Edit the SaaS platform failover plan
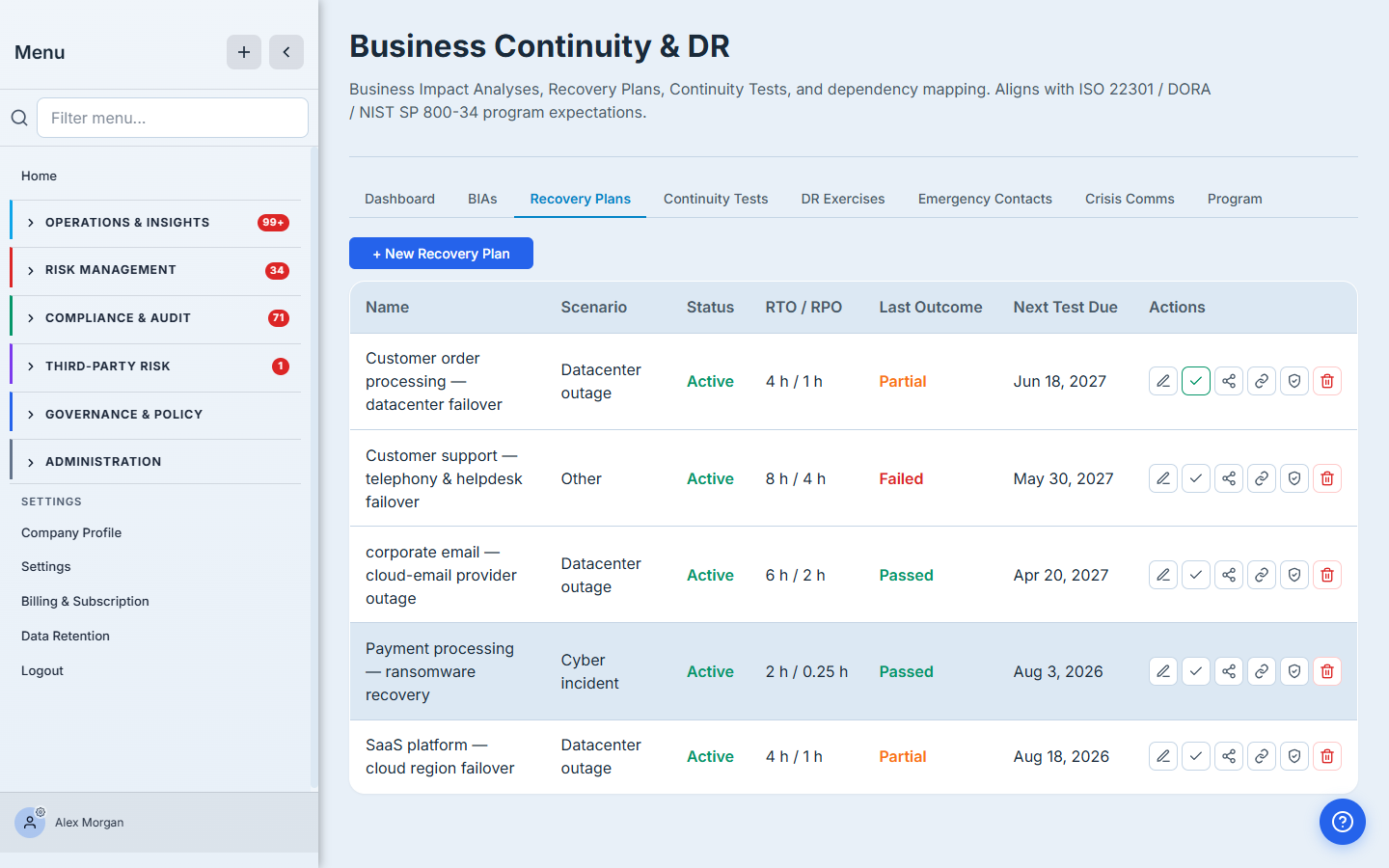This screenshot has width=1389, height=868. click(1163, 756)
